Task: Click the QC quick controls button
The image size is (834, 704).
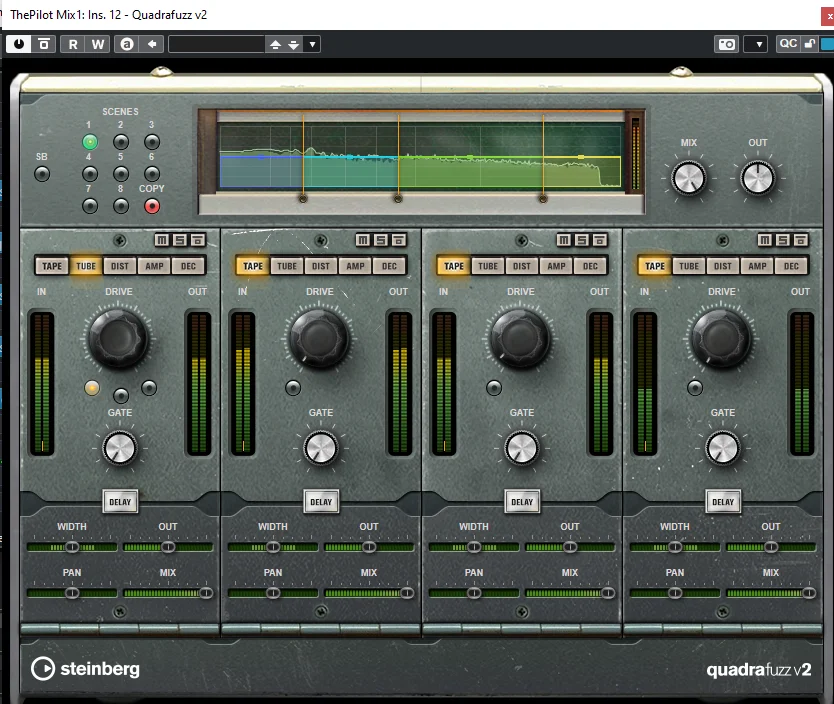Action: 787,44
